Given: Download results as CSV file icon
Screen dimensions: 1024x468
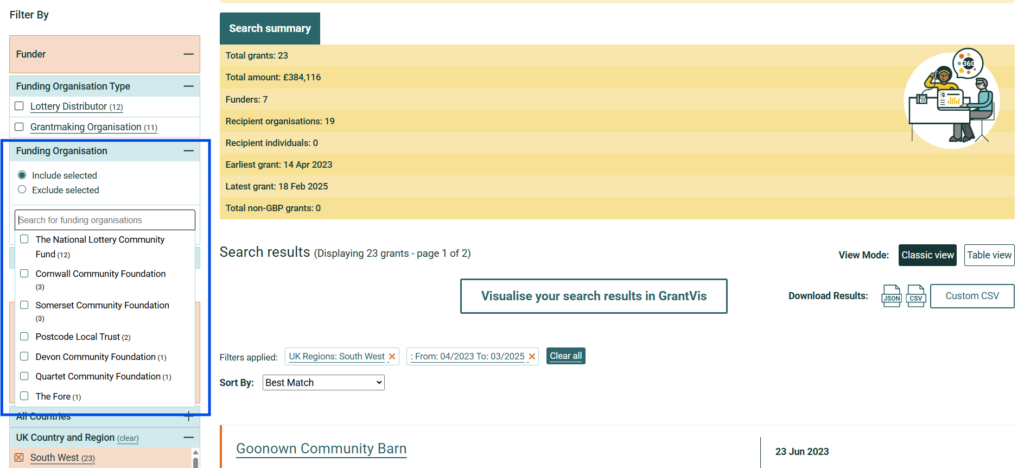Looking at the screenshot, I should (x=915, y=297).
